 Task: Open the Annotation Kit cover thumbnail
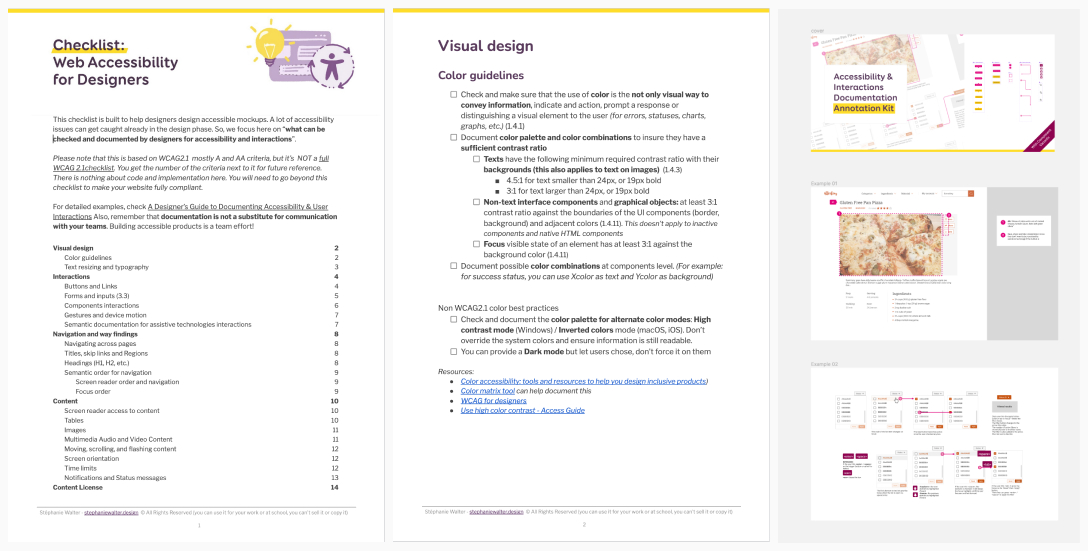pyautogui.click(x=932, y=93)
